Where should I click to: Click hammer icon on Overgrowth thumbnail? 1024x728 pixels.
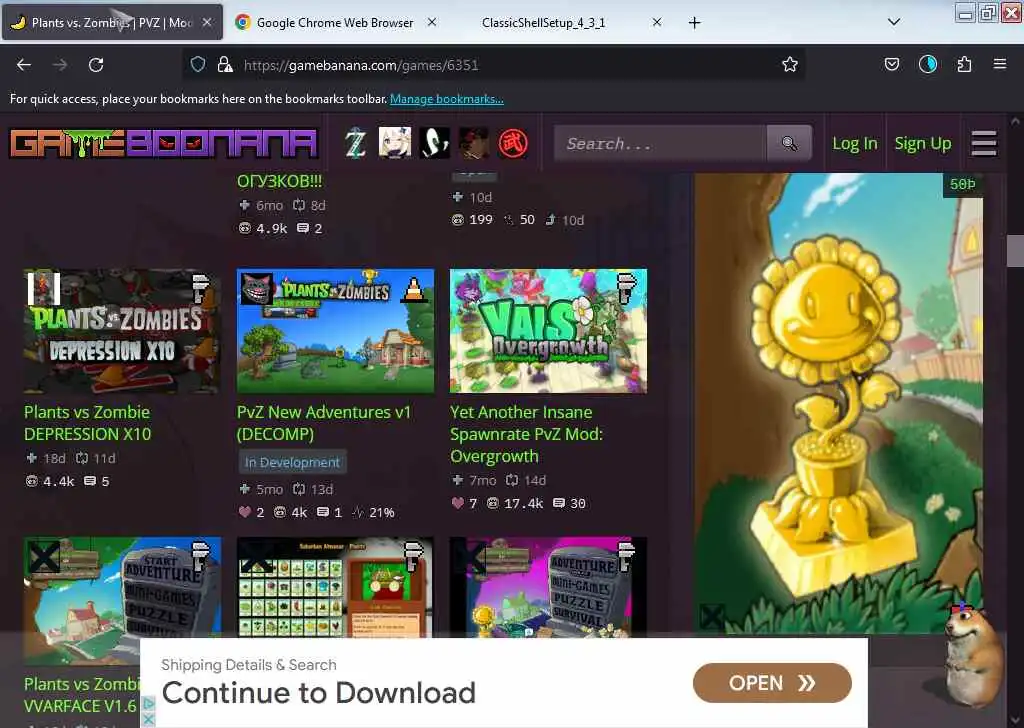(x=627, y=288)
